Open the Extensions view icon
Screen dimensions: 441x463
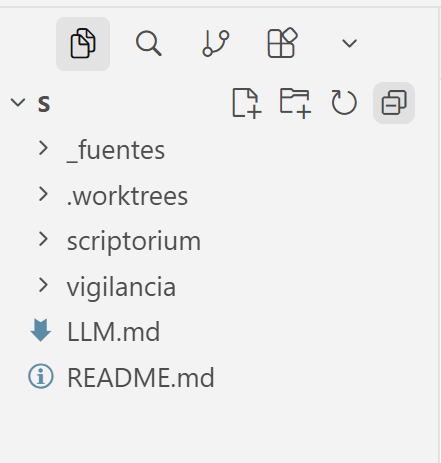[282, 43]
